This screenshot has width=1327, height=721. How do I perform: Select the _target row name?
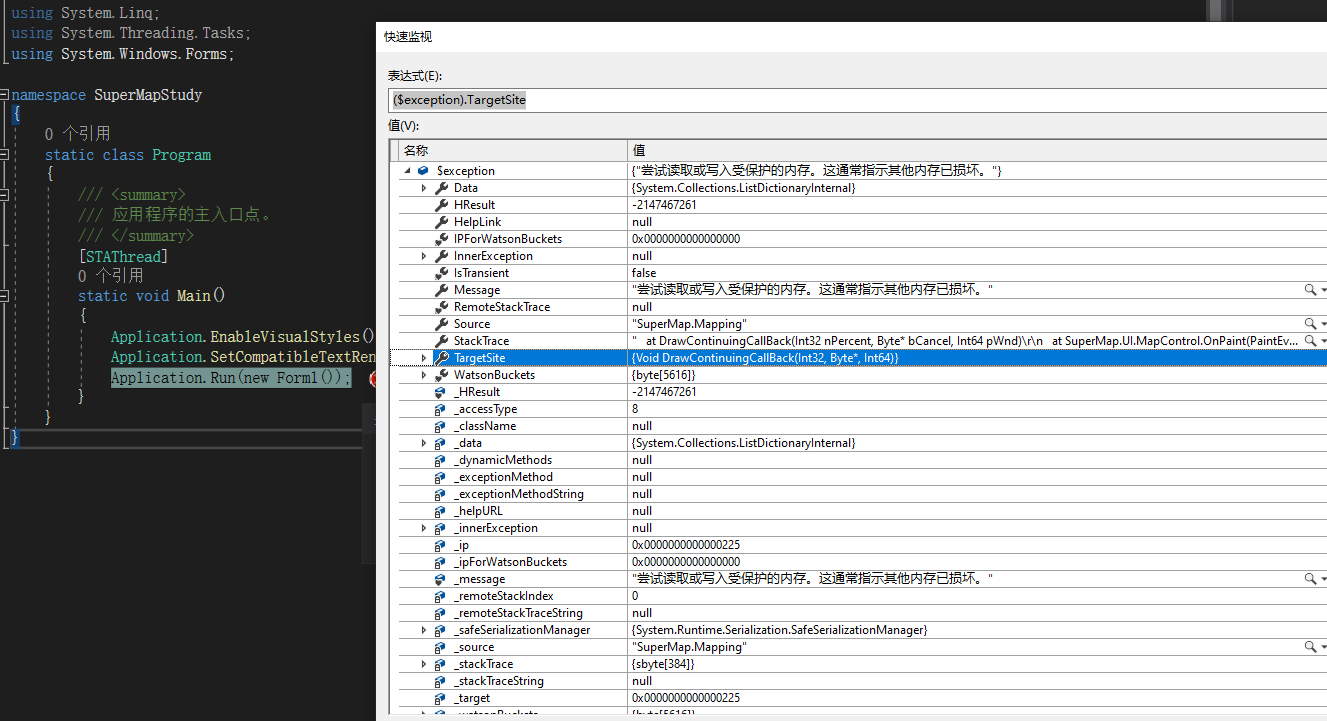click(x=472, y=698)
